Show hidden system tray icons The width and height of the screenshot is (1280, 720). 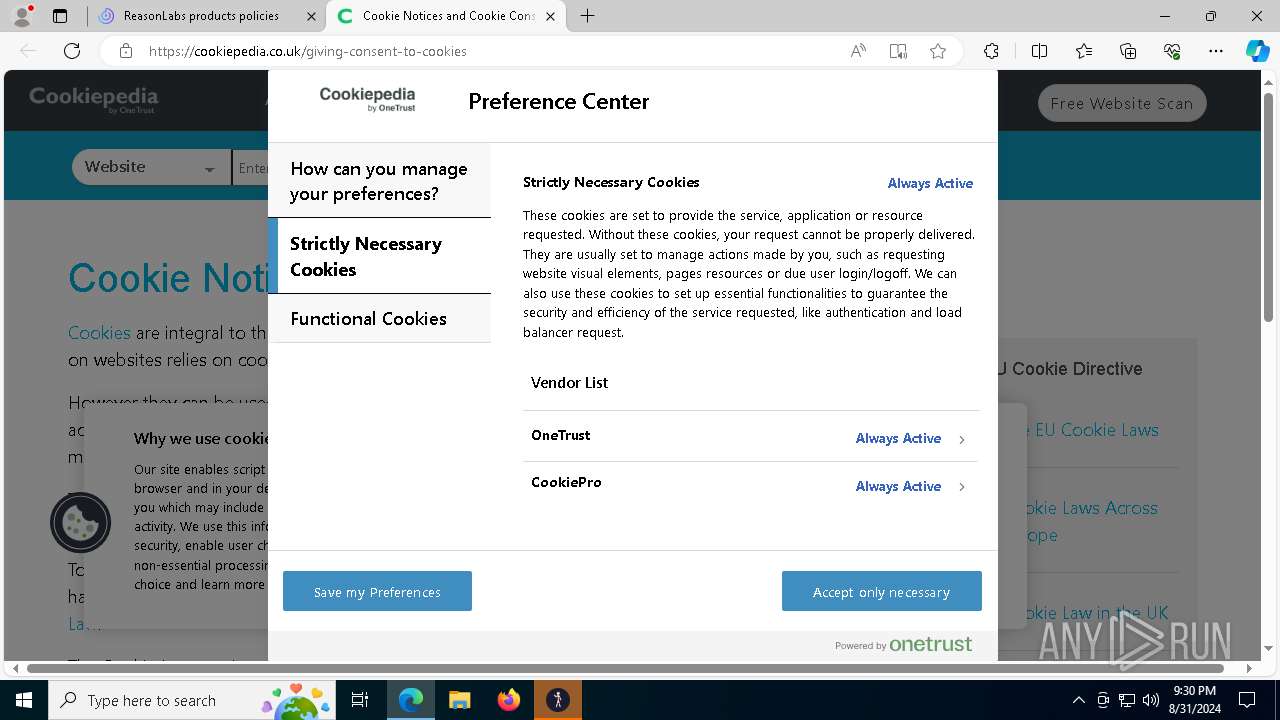pyautogui.click(x=1078, y=700)
